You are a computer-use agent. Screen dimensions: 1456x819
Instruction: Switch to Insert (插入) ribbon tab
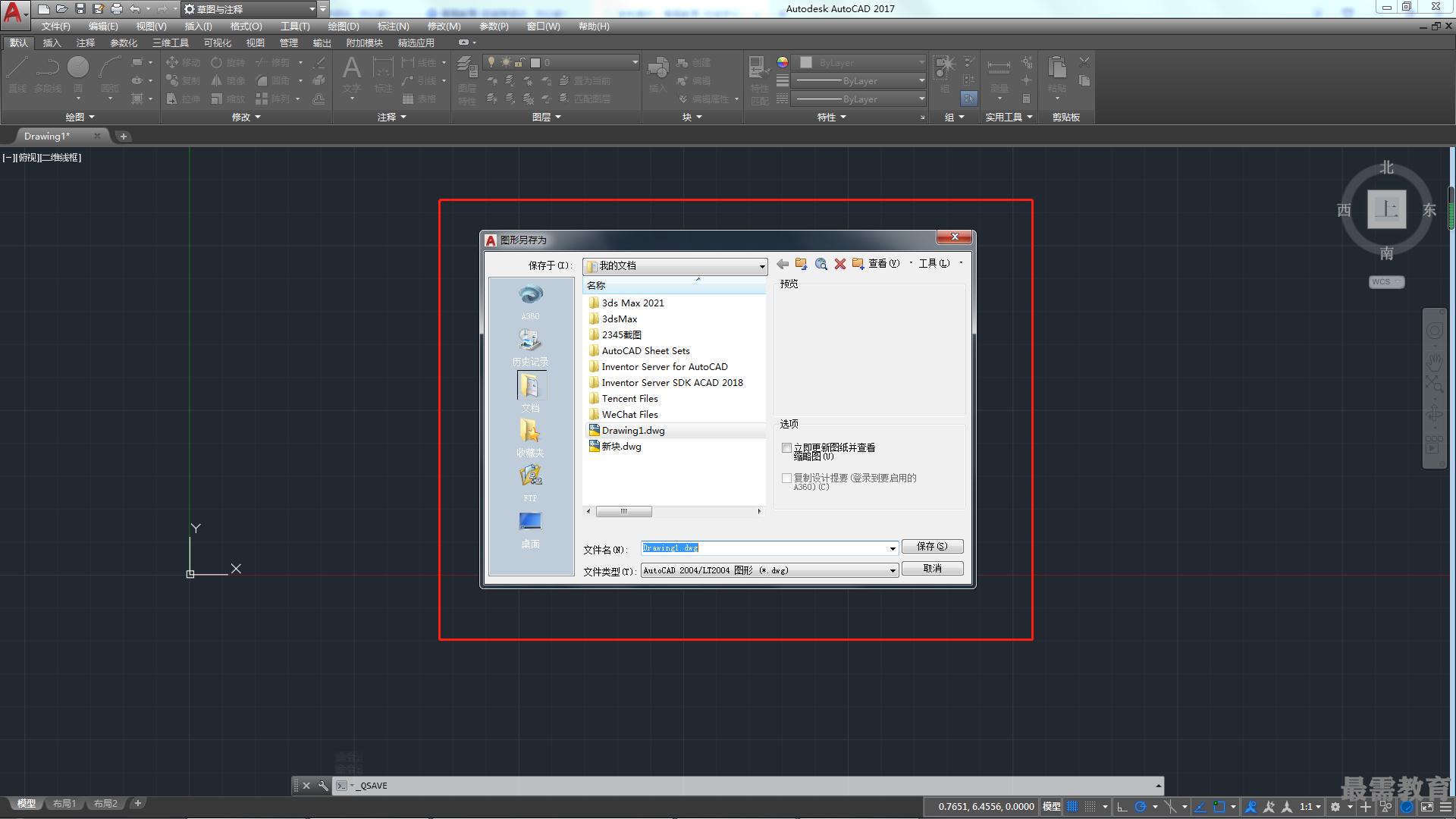52,43
